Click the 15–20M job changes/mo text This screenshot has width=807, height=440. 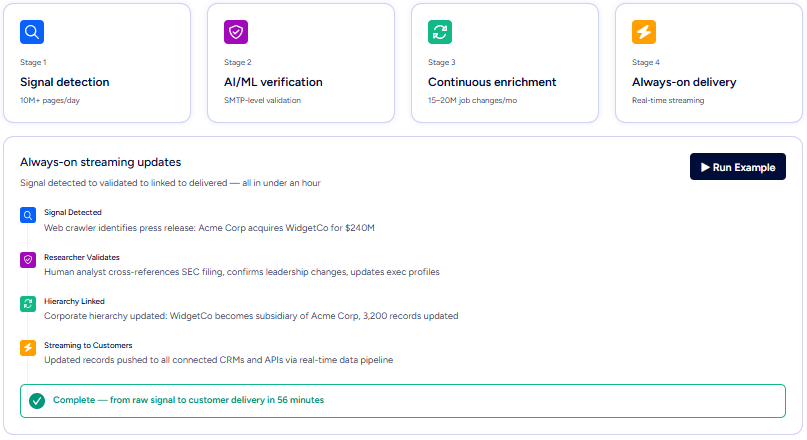(x=472, y=100)
